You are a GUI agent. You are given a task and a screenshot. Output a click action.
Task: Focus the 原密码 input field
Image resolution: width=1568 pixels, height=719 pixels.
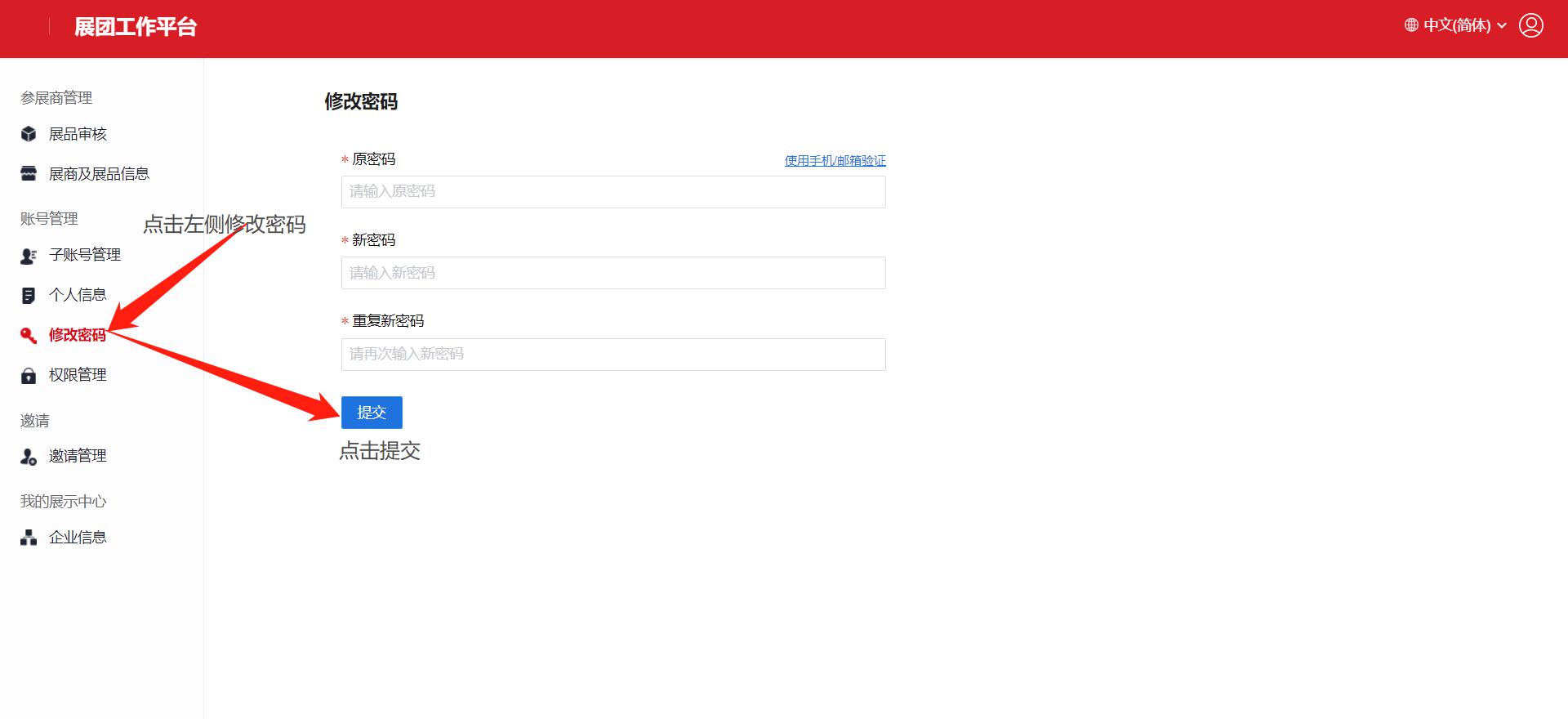(x=612, y=192)
